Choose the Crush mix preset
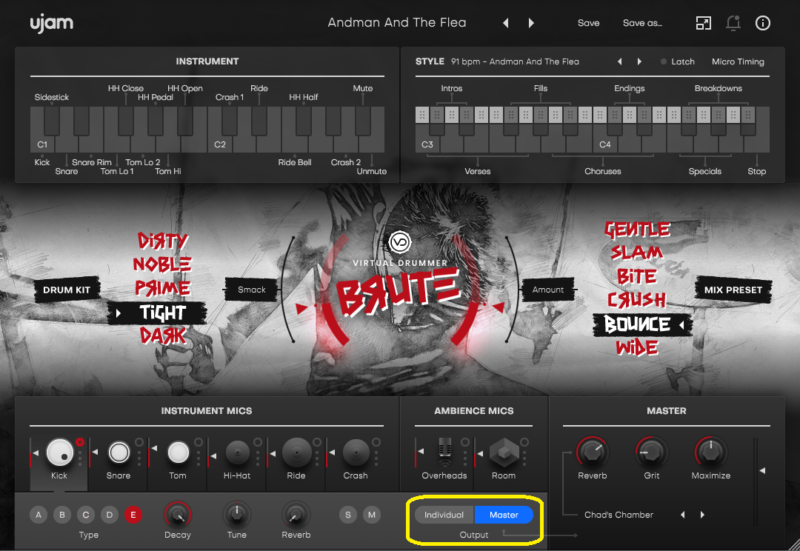 (x=637, y=300)
